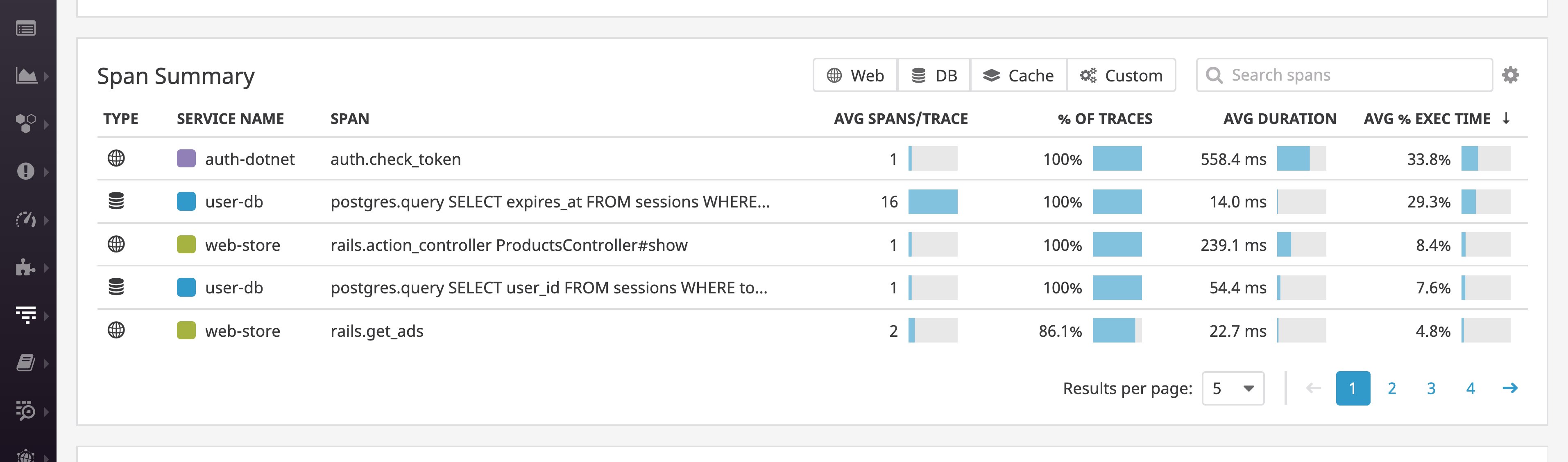Open the results per page dropdown
The image size is (1568, 462).
[x=1233, y=388]
